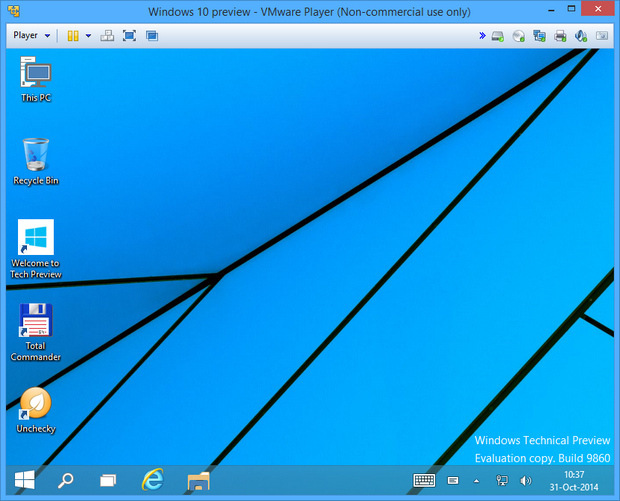Click the CD/DVD drive device icon
Image resolution: width=620 pixels, height=501 pixels.
518,36
